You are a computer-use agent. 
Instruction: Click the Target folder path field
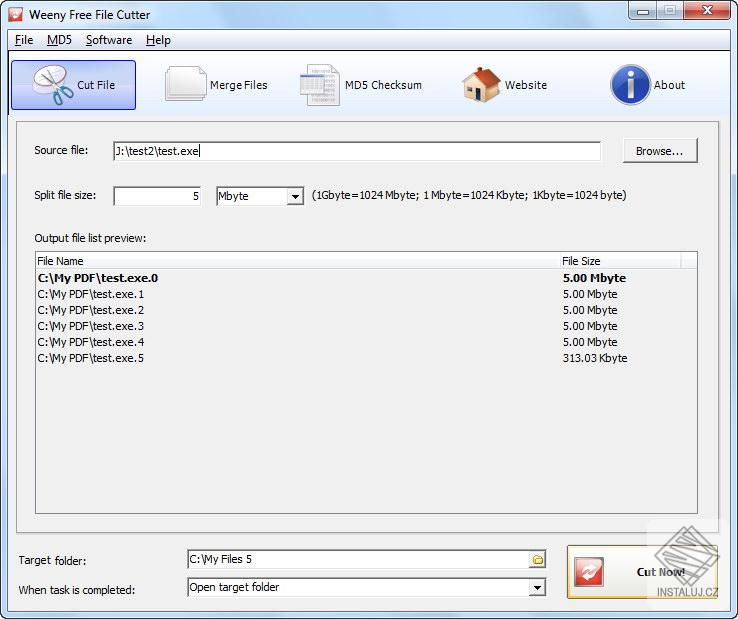[358, 559]
